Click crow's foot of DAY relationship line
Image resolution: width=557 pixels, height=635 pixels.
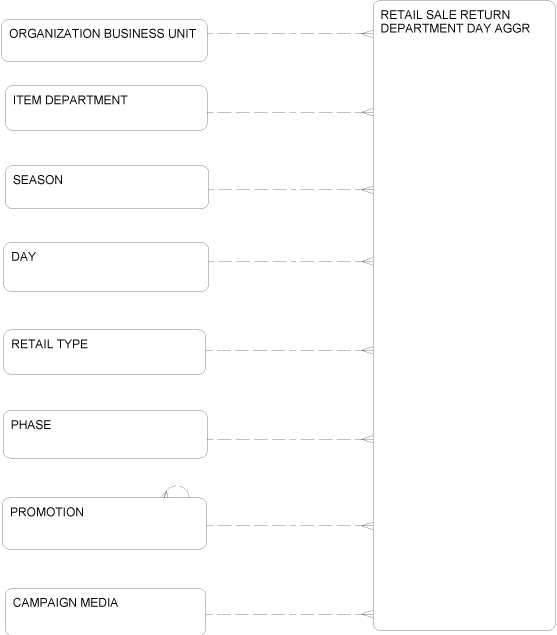pos(367,261)
